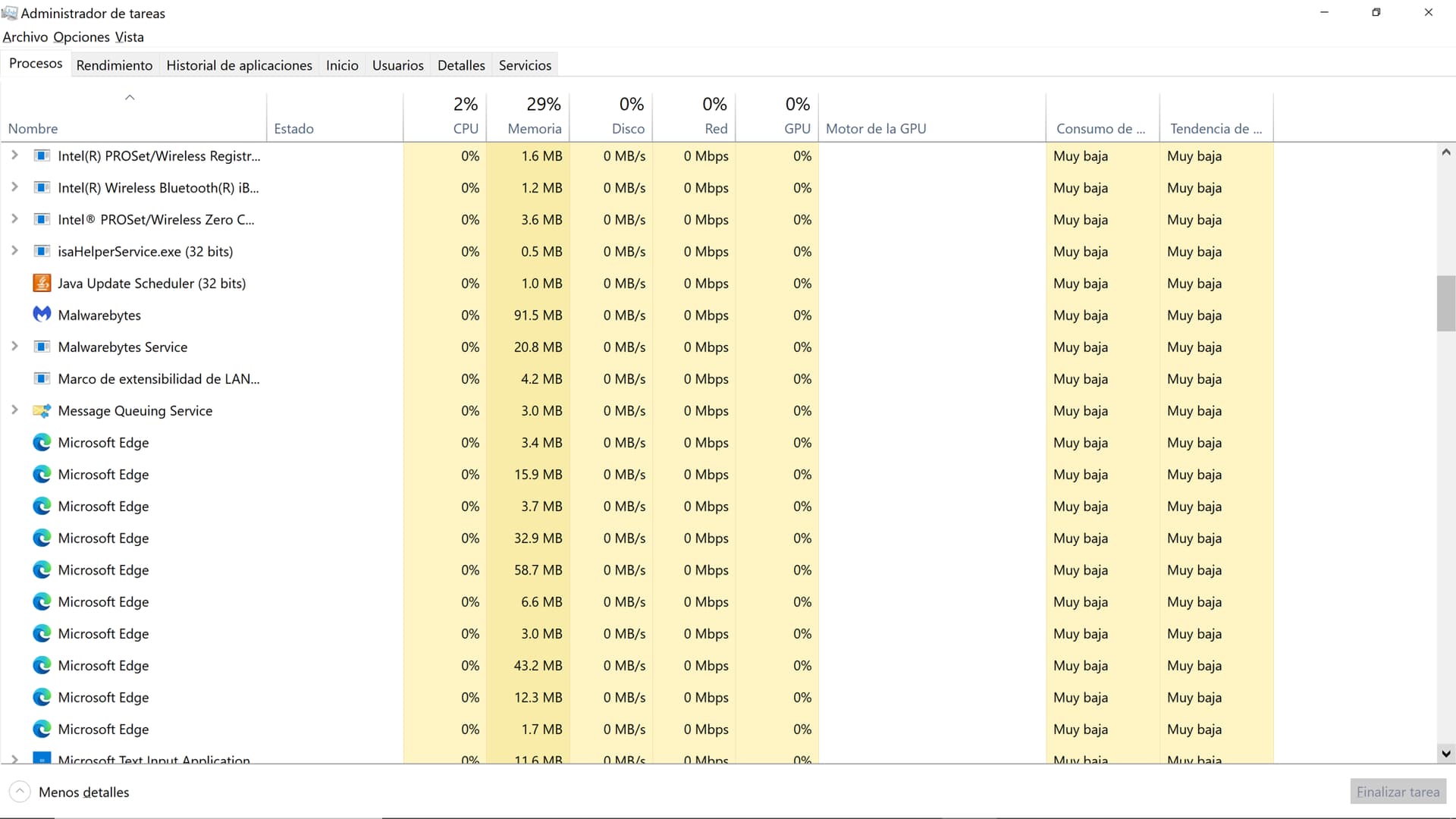
Task: Click the vertical scrollbar thumb
Action: coord(1445,303)
